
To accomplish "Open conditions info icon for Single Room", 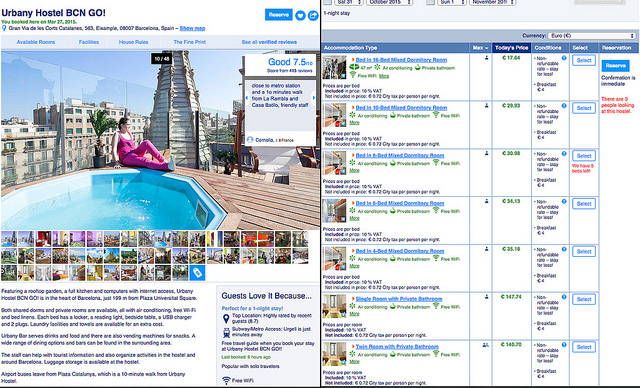I will pyautogui.click(x=564, y=297).
